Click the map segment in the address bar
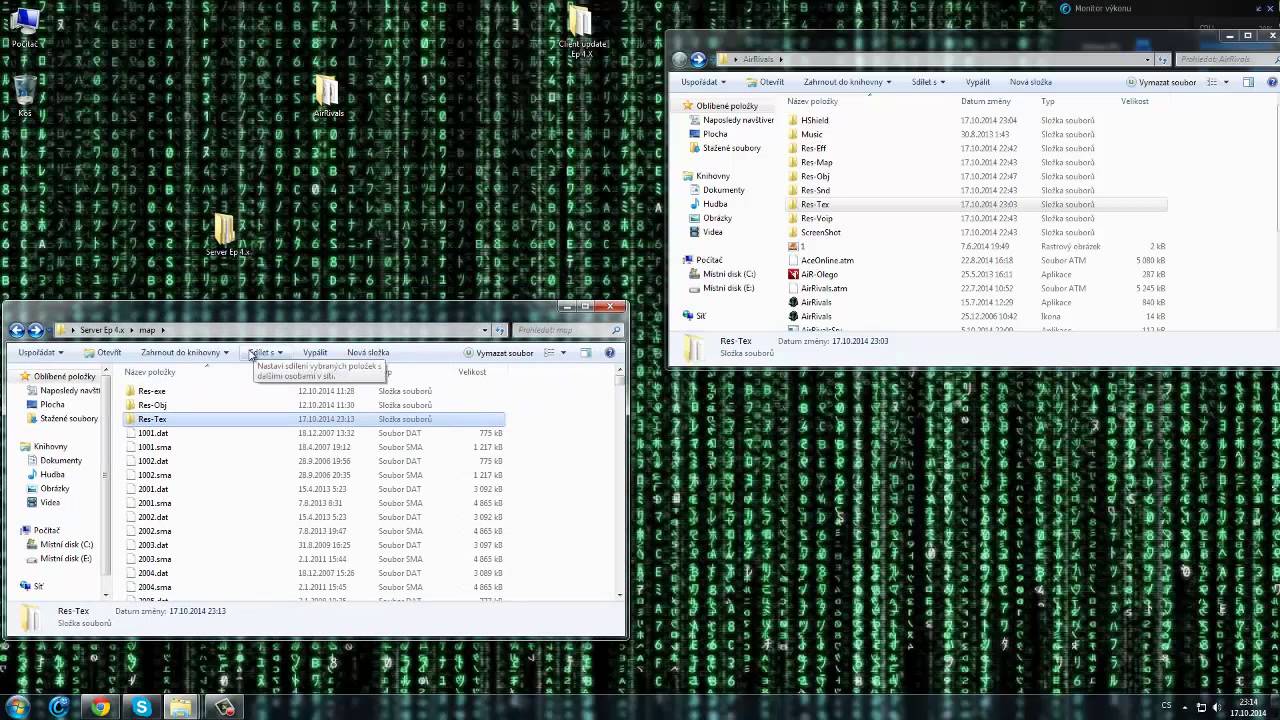The image size is (1280, 720). pyautogui.click(x=147, y=330)
